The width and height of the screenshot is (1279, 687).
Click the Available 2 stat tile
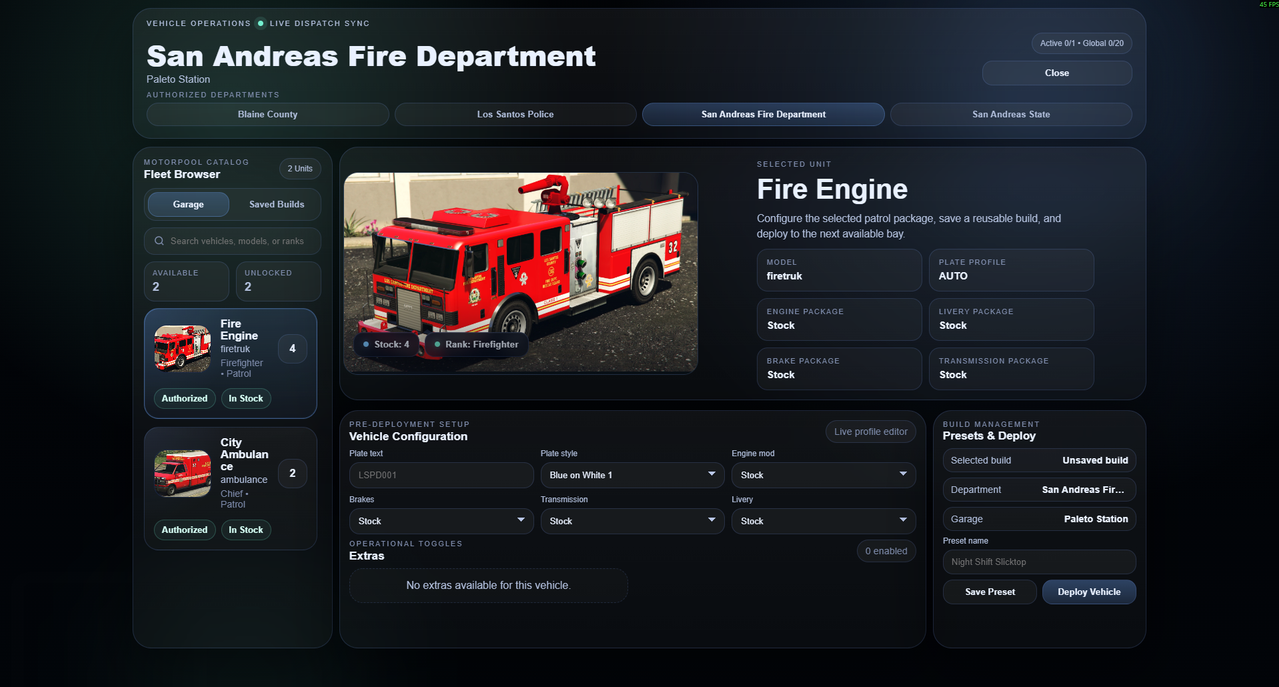point(186,281)
